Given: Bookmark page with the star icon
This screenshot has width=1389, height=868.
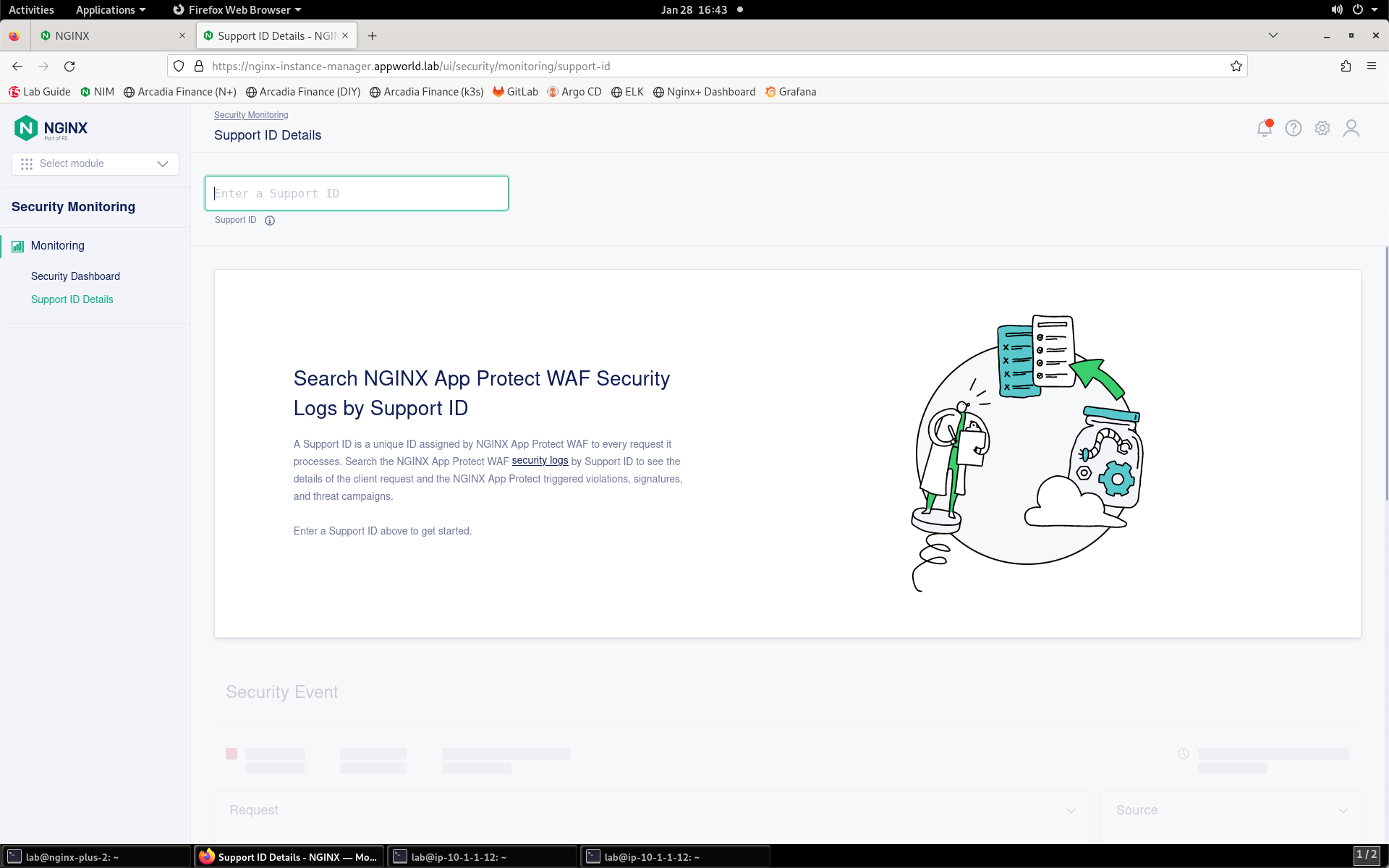Looking at the screenshot, I should [x=1236, y=67].
